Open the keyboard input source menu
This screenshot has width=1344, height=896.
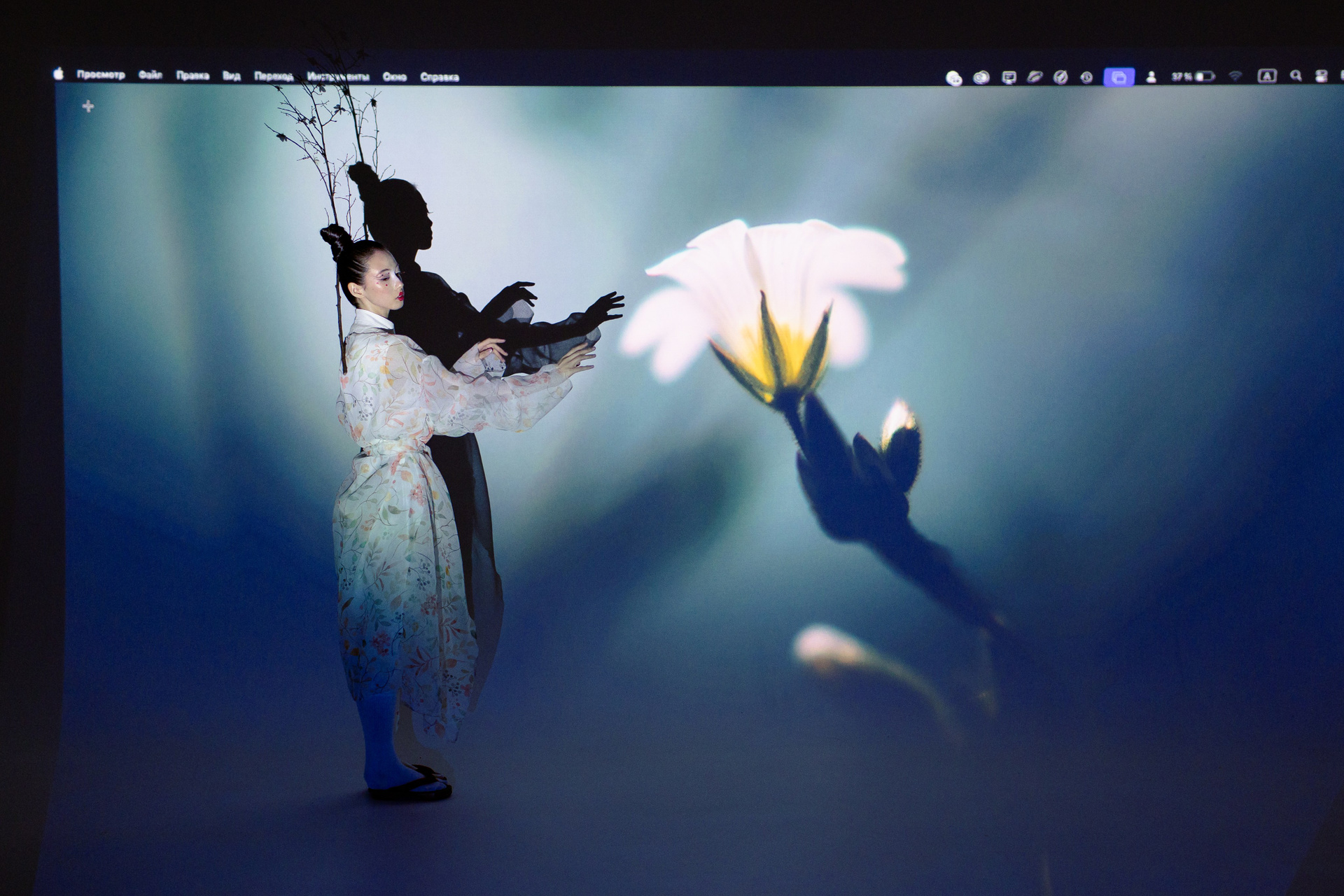click(x=1267, y=76)
